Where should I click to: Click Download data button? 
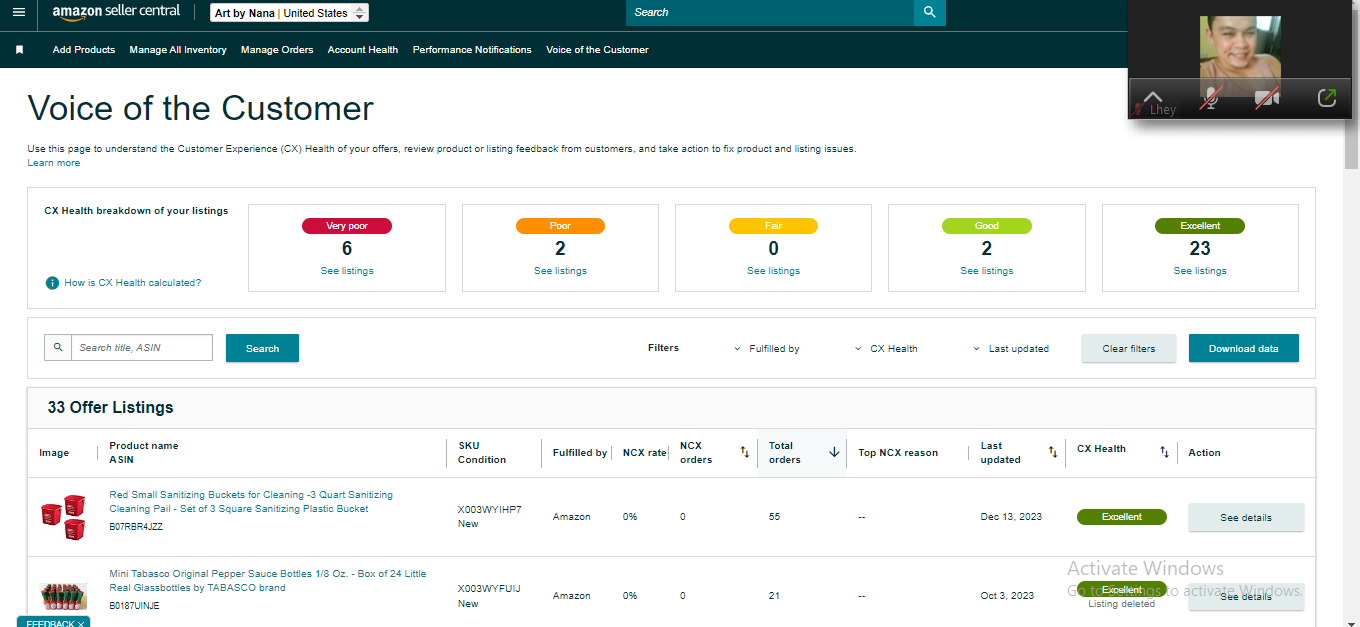pos(1243,348)
